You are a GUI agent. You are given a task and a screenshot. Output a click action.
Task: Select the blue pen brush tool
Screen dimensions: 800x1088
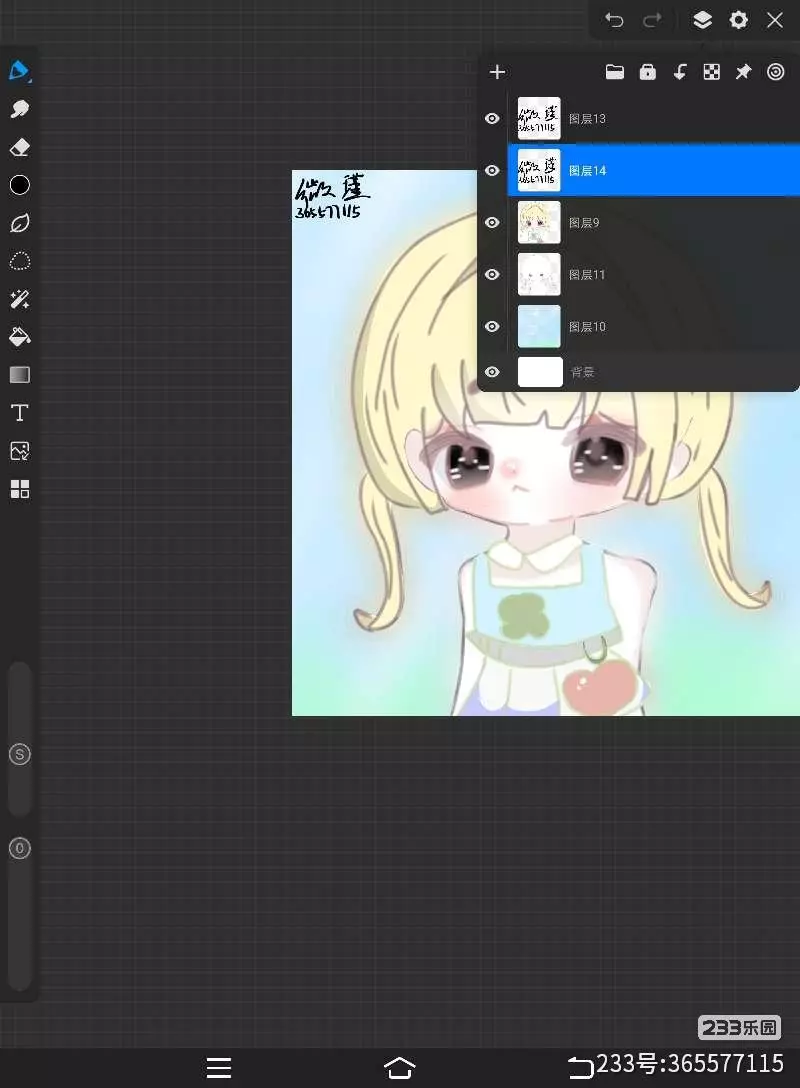[x=19, y=71]
